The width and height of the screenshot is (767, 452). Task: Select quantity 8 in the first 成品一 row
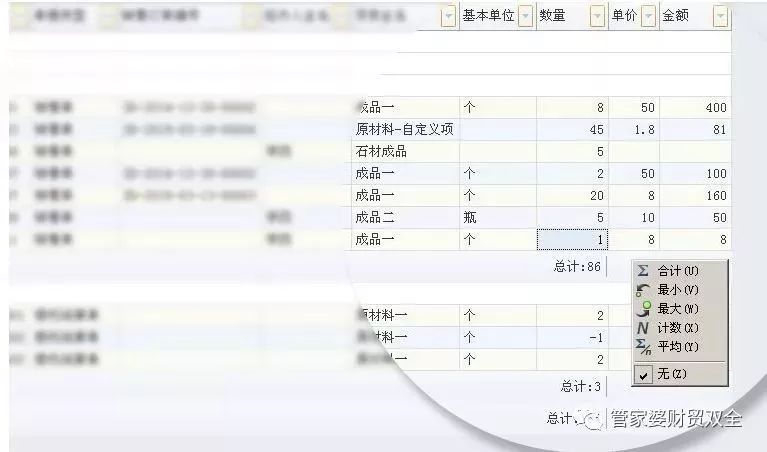572,108
